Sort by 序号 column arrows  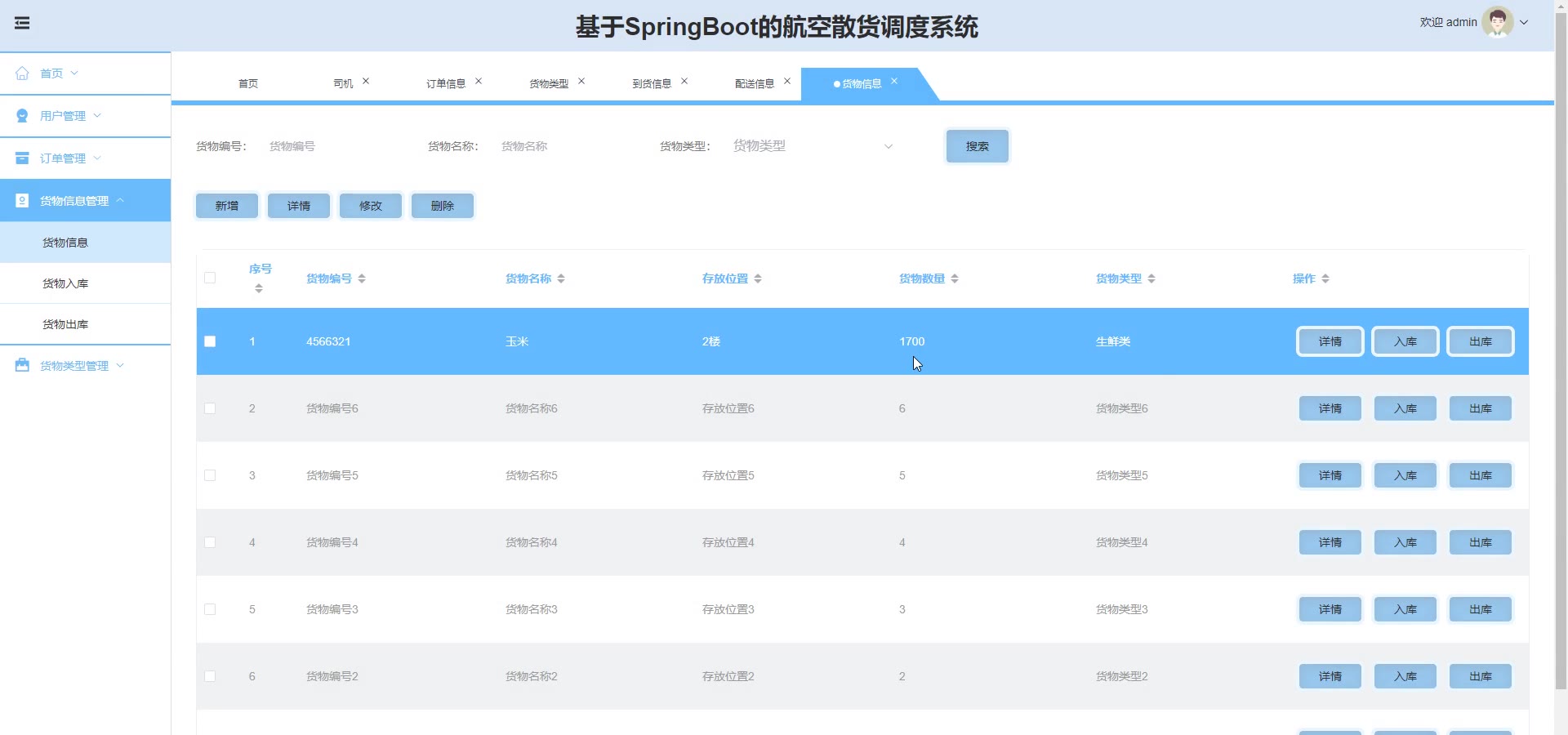(259, 288)
